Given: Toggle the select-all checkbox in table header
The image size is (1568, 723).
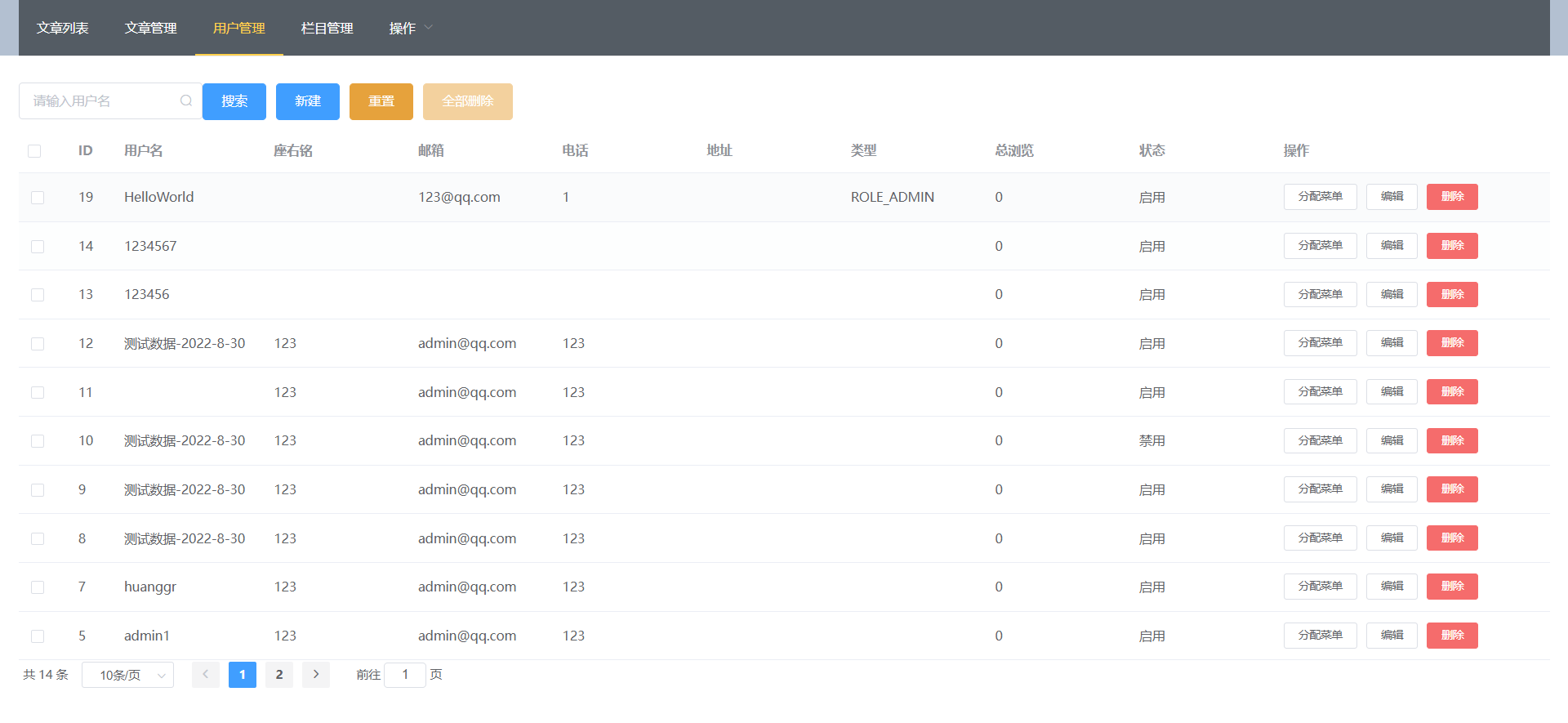Looking at the screenshot, I should click(34, 151).
